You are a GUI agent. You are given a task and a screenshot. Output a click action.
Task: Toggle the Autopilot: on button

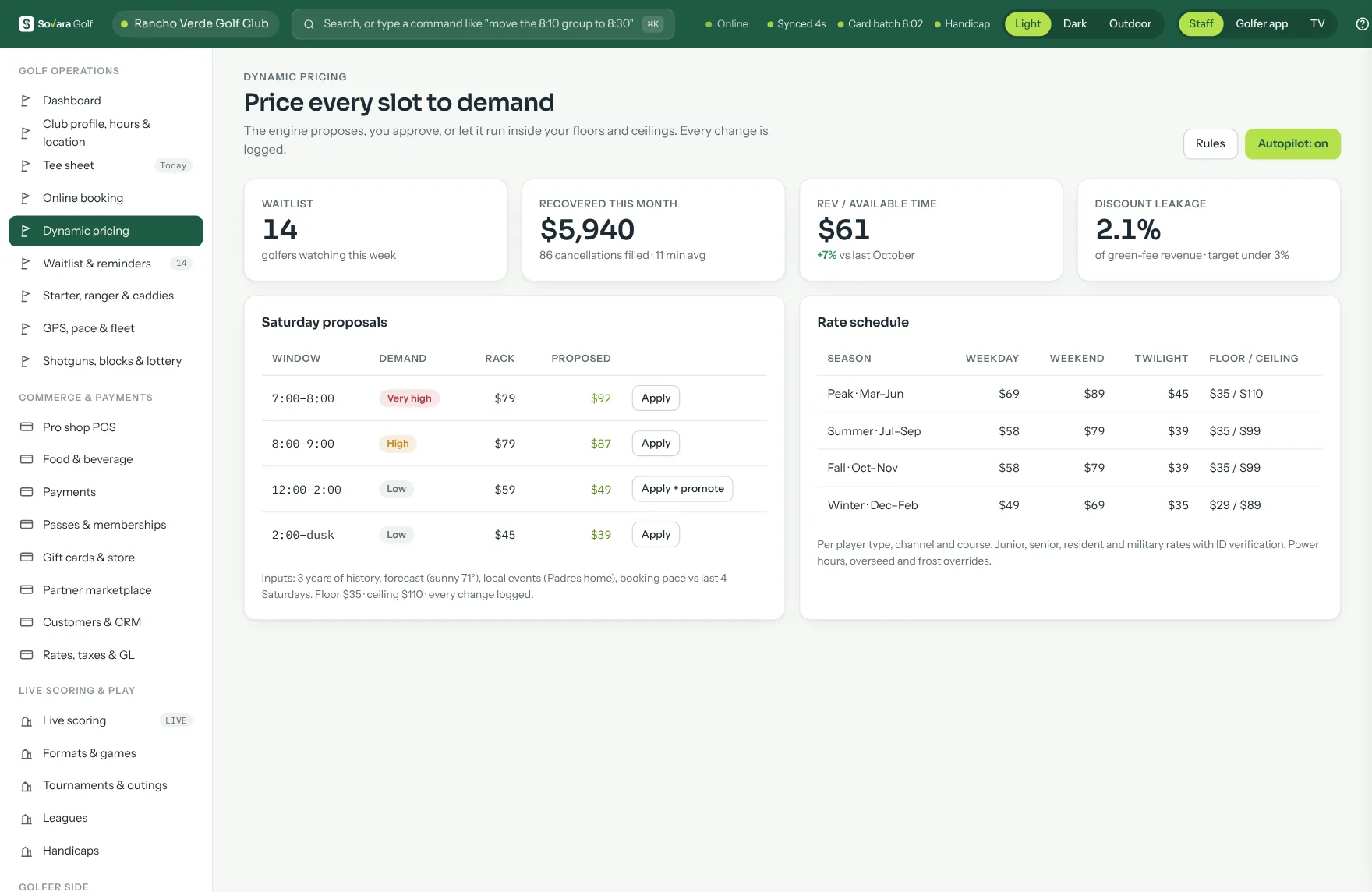click(1292, 144)
